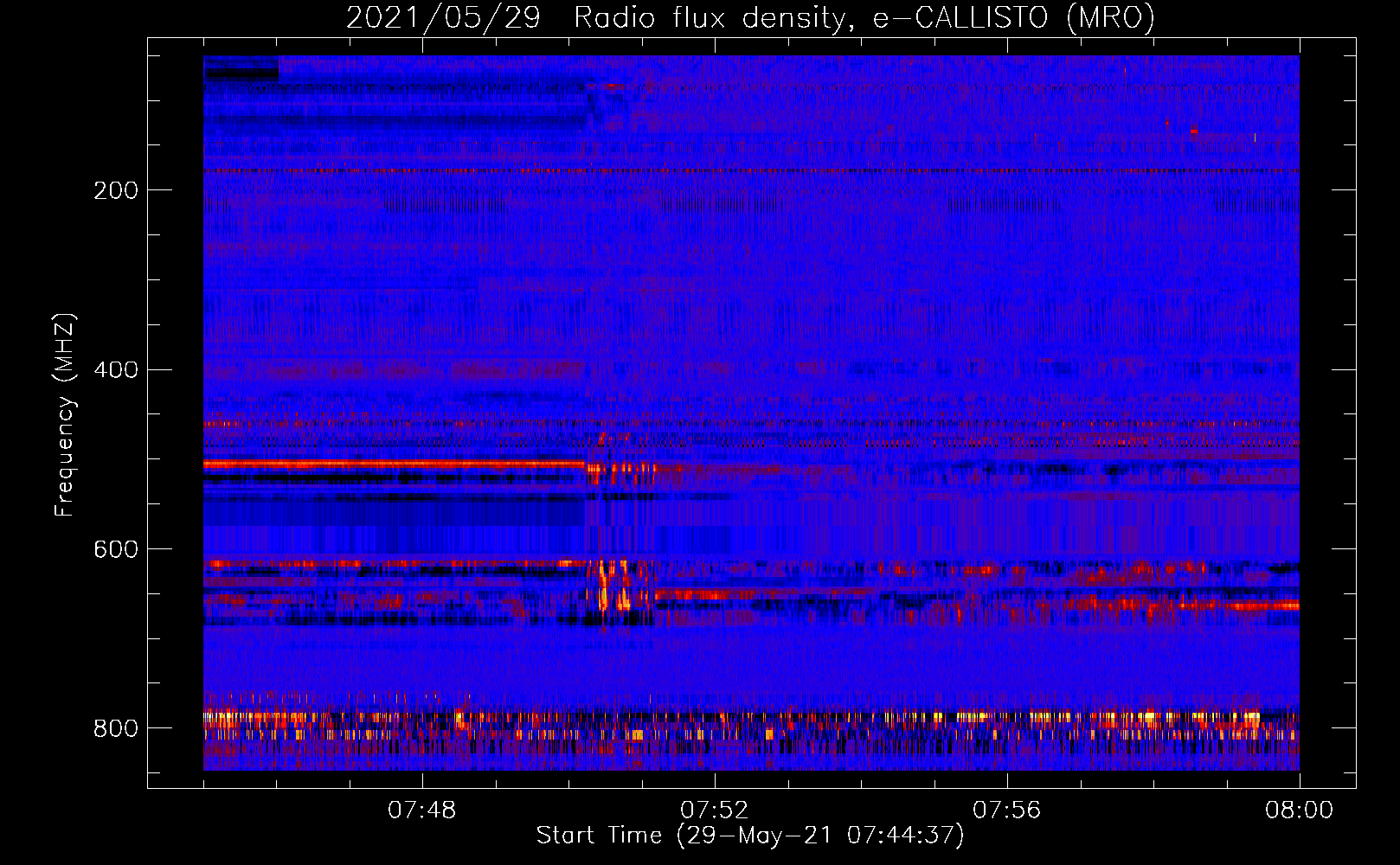Click the 200 frequency tick label
The height and width of the screenshot is (865, 1400).
click(116, 190)
